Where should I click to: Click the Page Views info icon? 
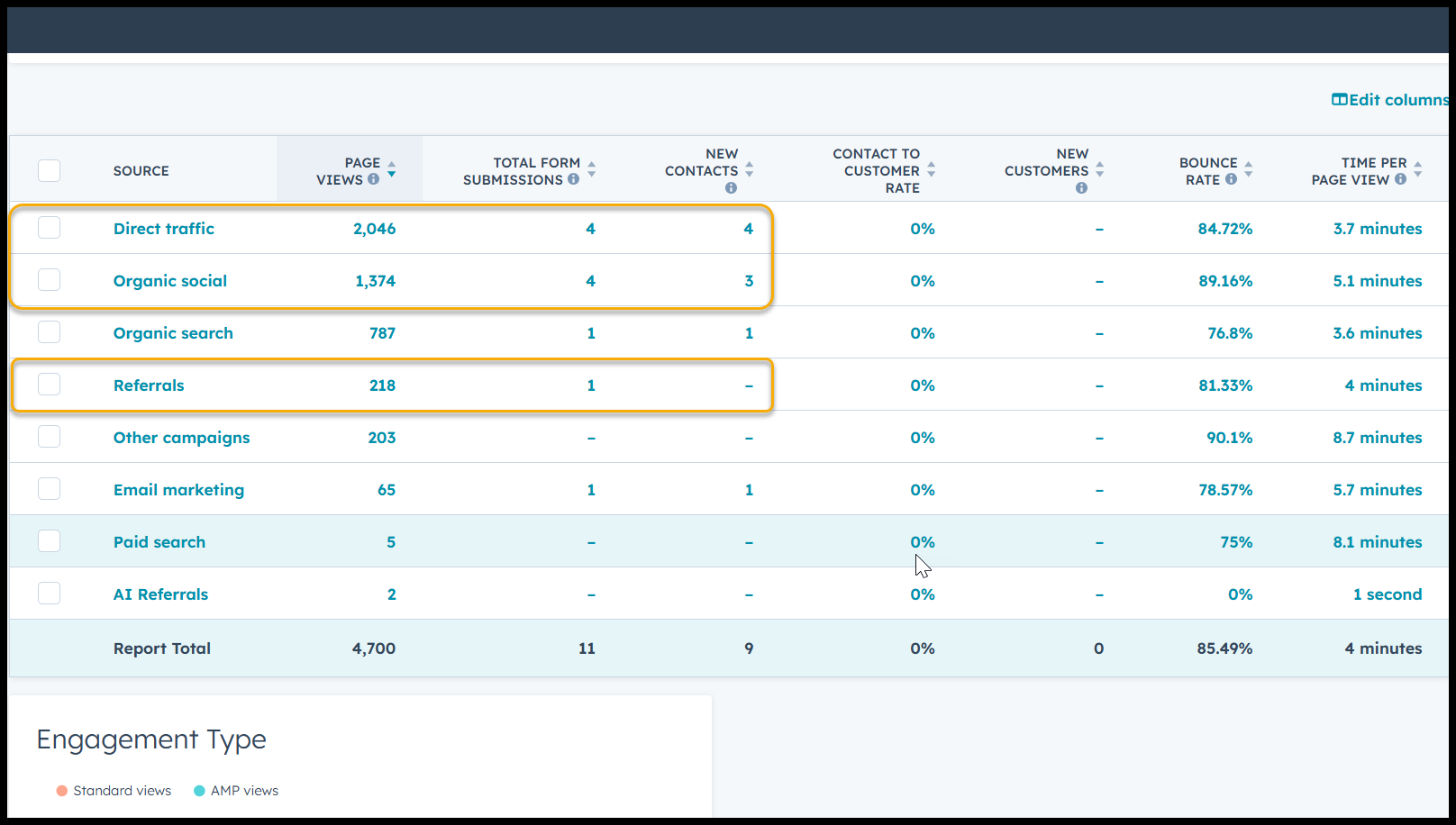tap(373, 179)
